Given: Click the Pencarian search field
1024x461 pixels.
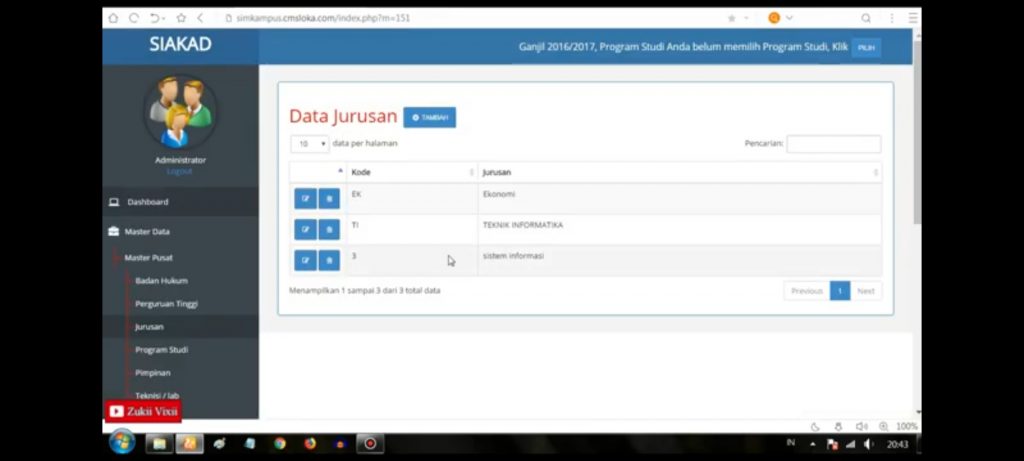Looking at the screenshot, I should coord(833,144).
